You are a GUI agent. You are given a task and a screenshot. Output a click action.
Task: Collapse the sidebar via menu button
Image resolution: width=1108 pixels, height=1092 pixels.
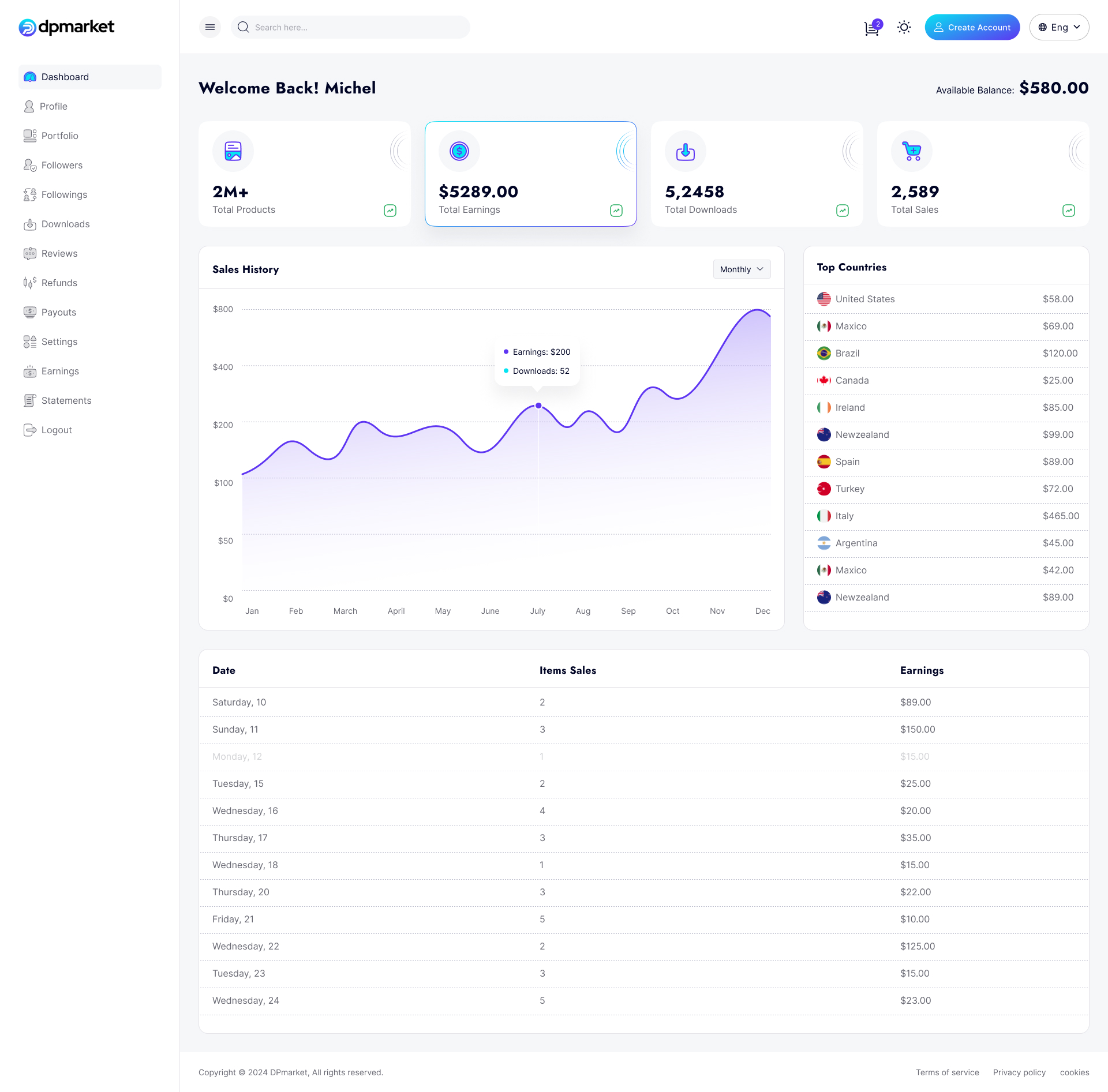(209, 27)
